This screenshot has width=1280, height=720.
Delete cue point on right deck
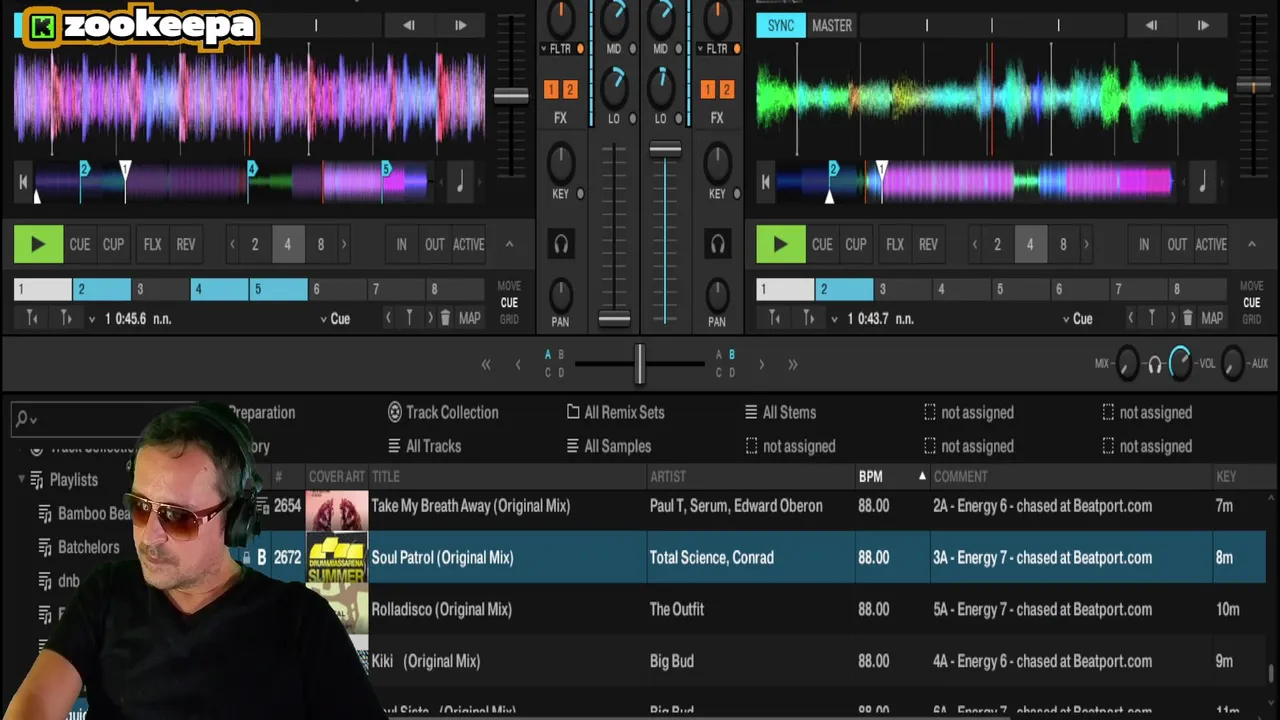1188,318
